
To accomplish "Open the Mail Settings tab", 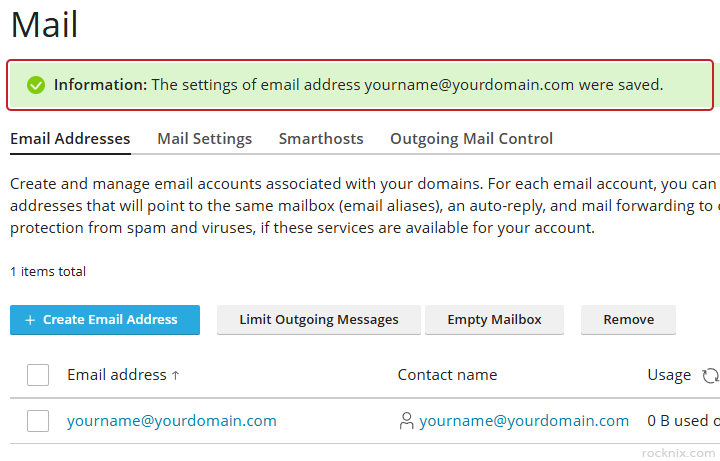I will pos(204,139).
